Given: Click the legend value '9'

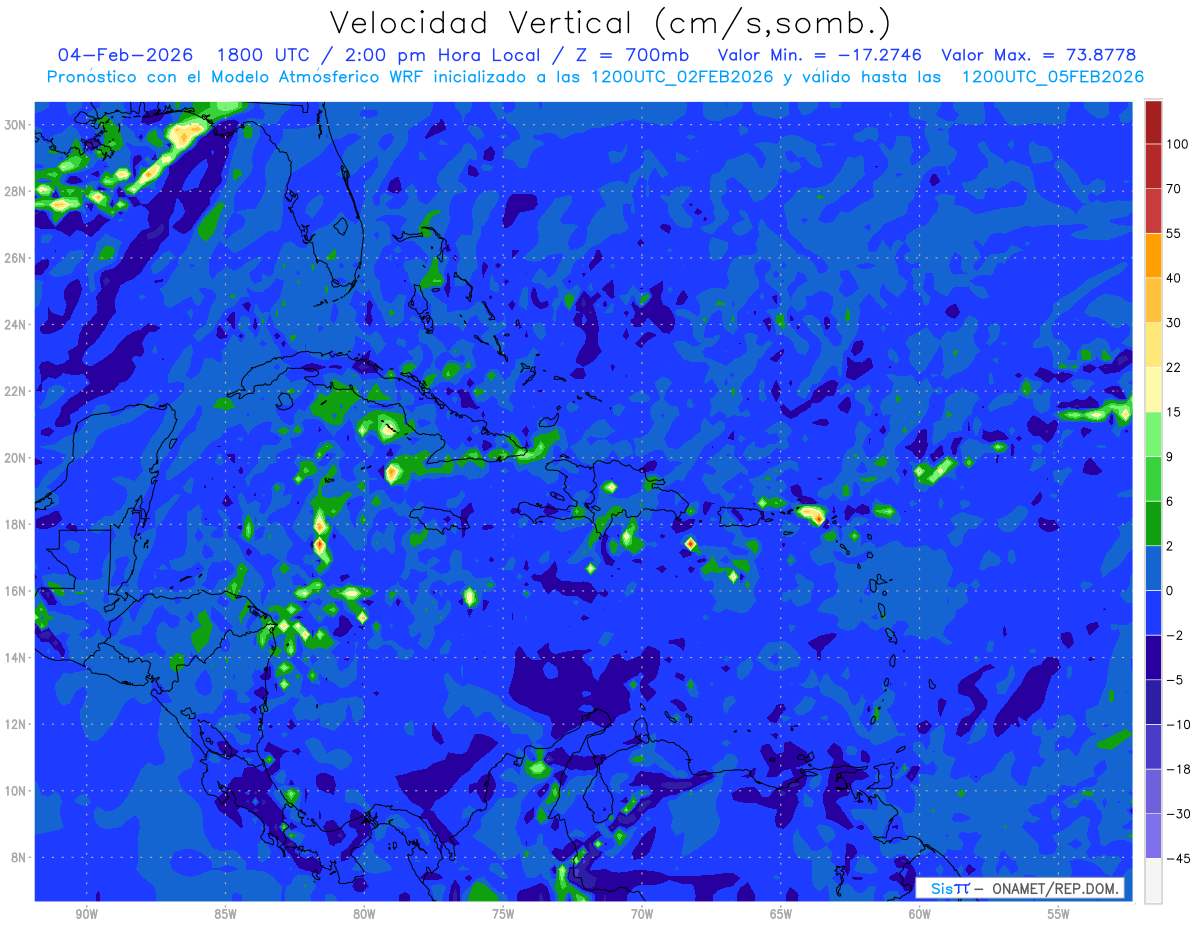Looking at the screenshot, I should coord(1171,457).
